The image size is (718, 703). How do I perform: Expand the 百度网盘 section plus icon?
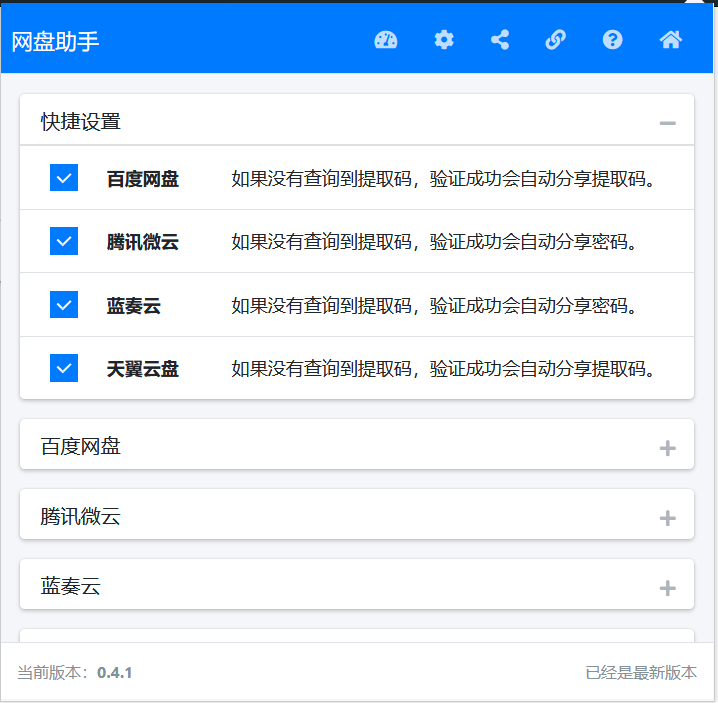tap(667, 448)
